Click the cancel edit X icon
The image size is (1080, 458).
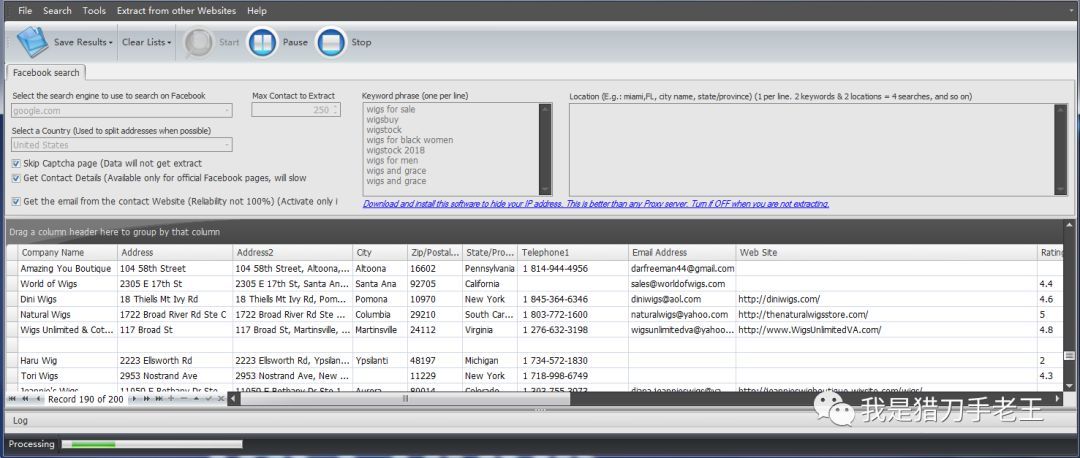220,399
